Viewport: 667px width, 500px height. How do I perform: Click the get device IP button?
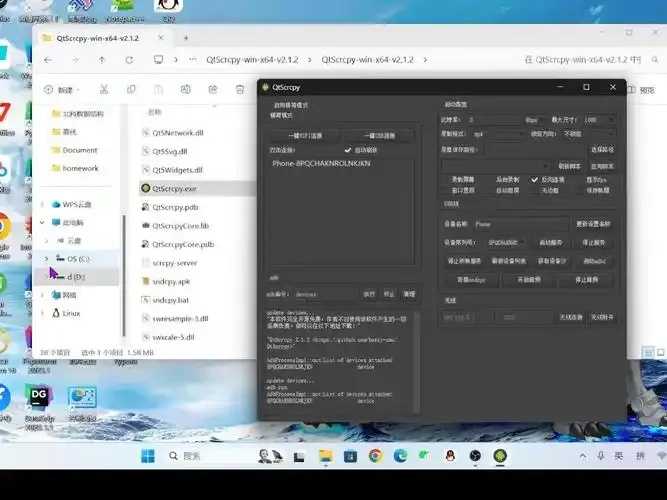click(552, 261)
